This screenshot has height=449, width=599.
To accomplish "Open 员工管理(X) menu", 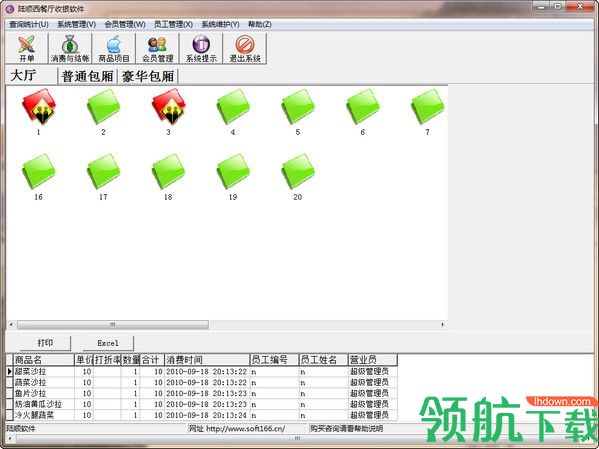I will [173, 24].
